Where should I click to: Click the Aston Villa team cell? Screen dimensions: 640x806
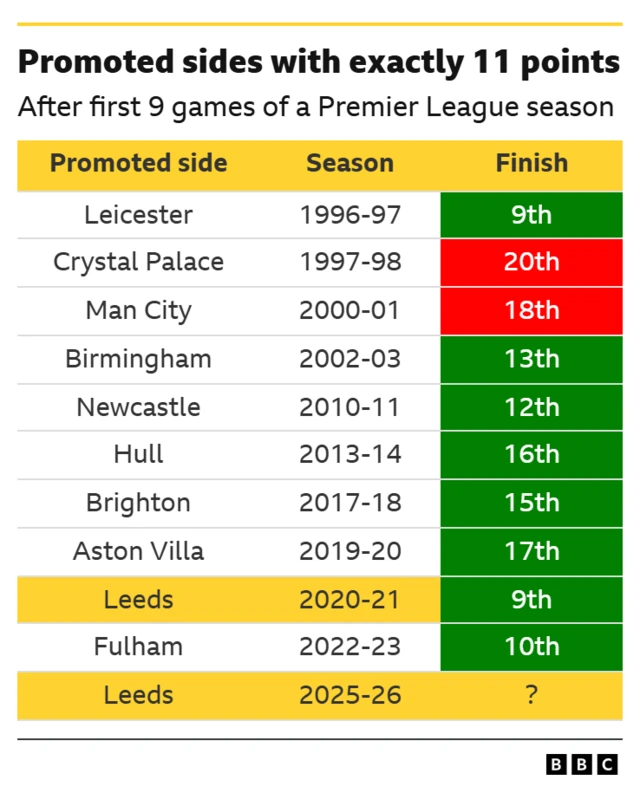tap(138, 550)
